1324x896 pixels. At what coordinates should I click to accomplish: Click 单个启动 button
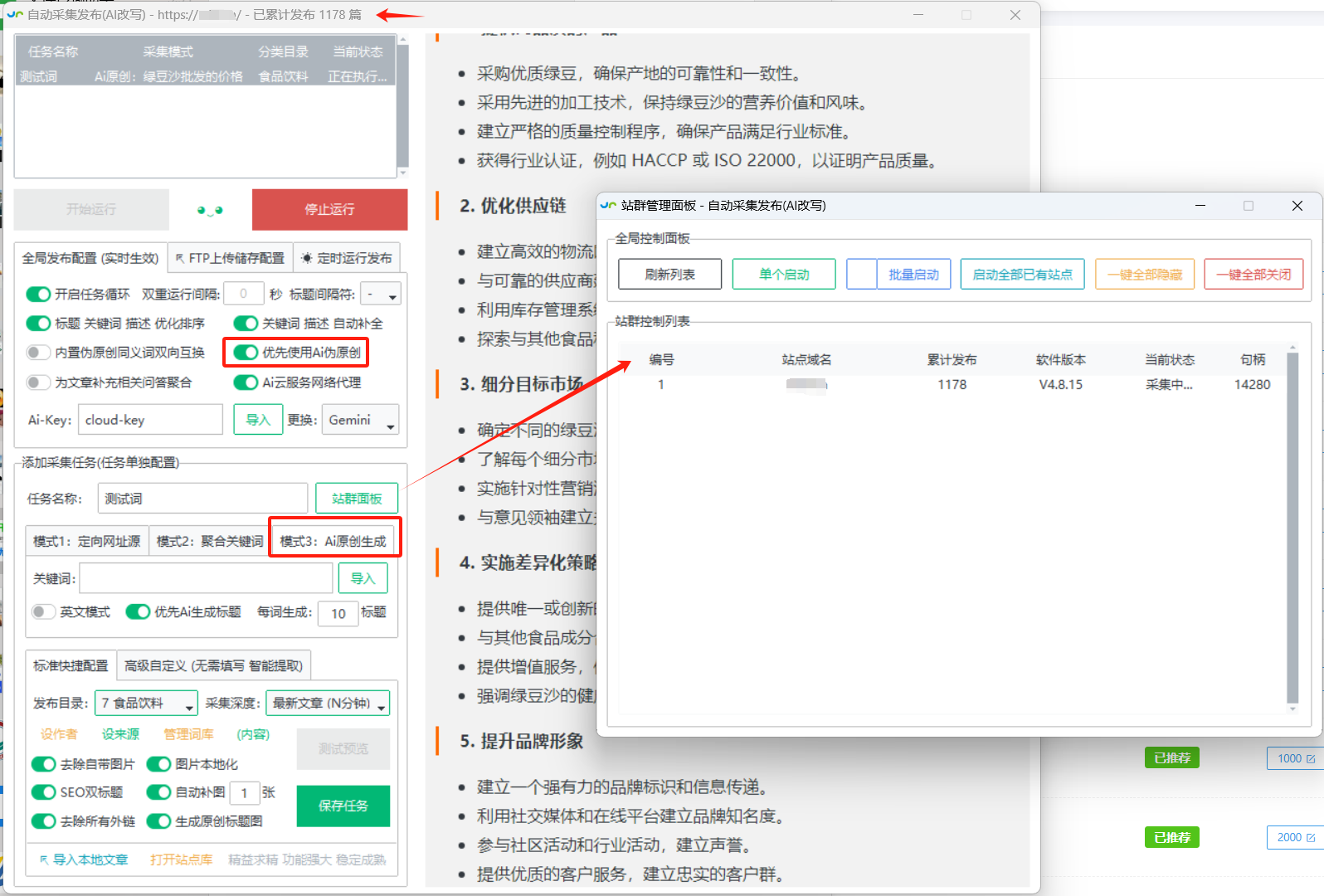(x=784, y=275)
